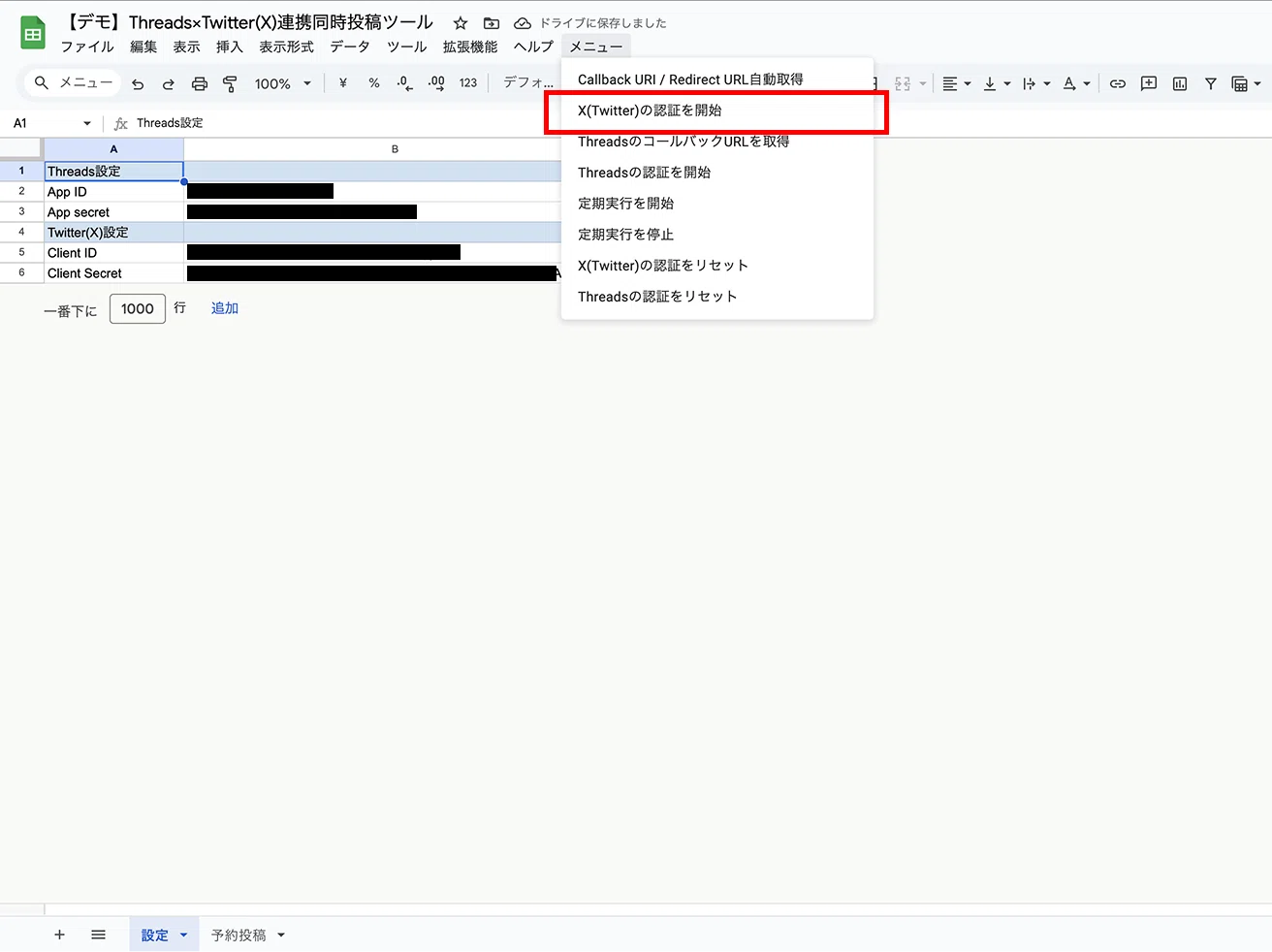Click the menu search box
Viewport: 1272px width, 952px height.
point(74,83)
